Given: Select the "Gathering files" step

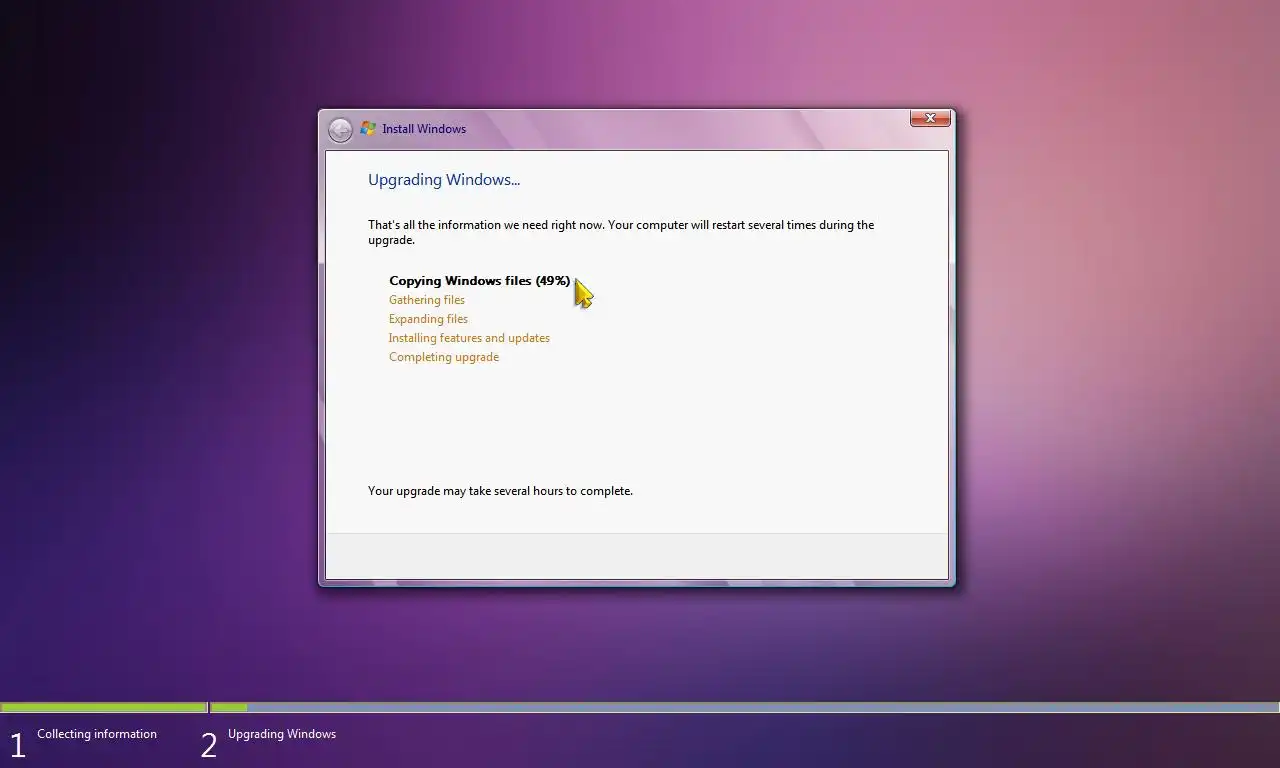Looking at the screenshot, I should pyautogui.click(x=427, y=300).
